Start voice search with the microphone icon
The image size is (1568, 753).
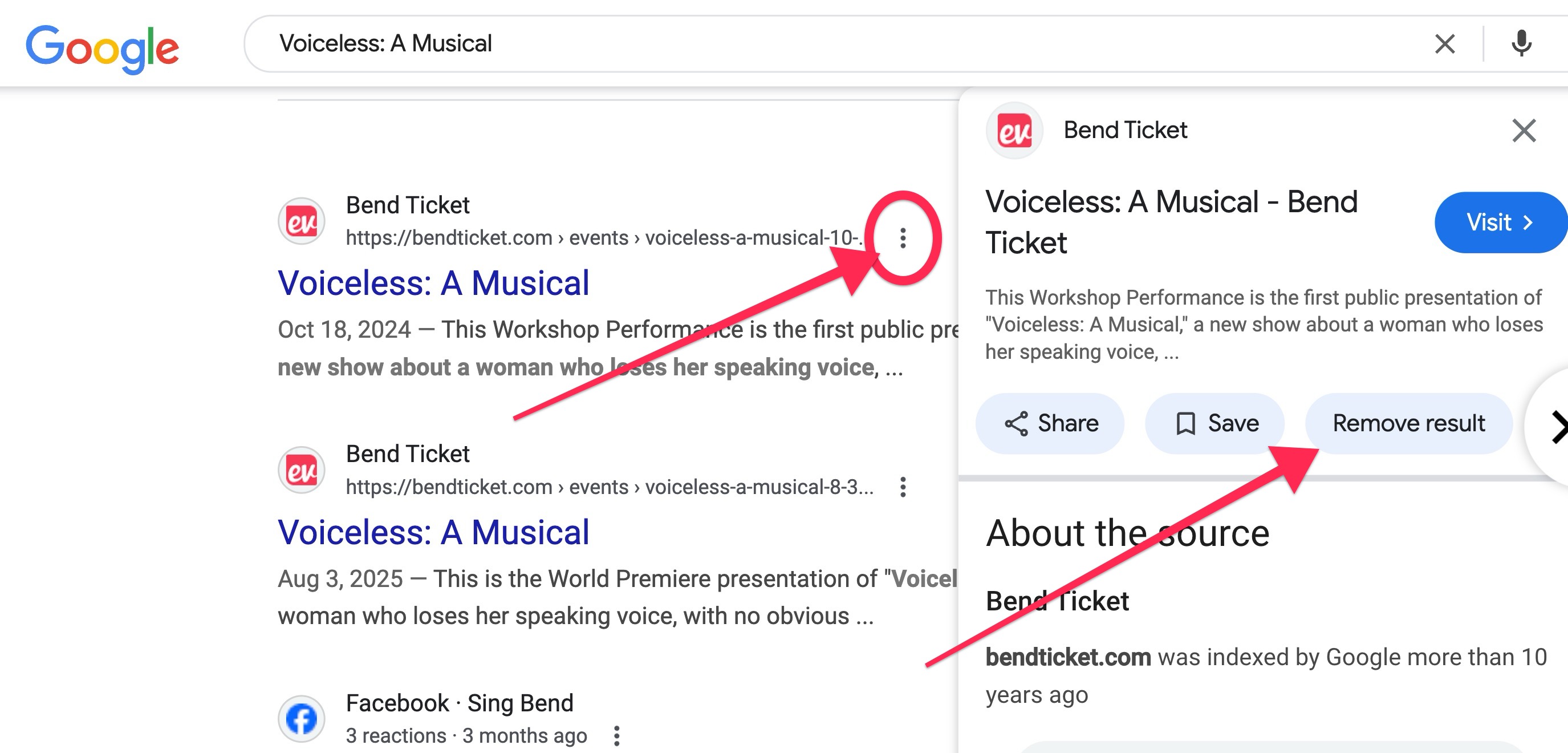(1521, 44)
